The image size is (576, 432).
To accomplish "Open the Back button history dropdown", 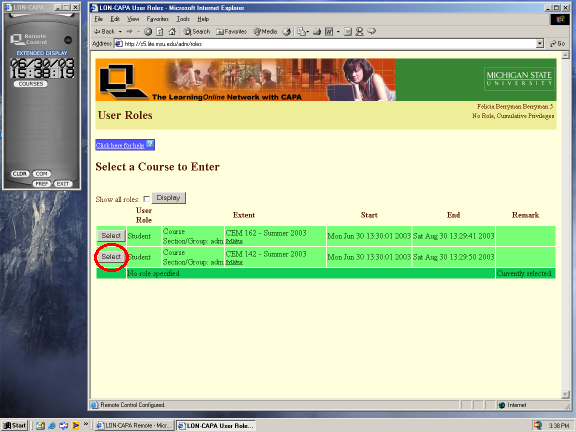I will point(120,32).
